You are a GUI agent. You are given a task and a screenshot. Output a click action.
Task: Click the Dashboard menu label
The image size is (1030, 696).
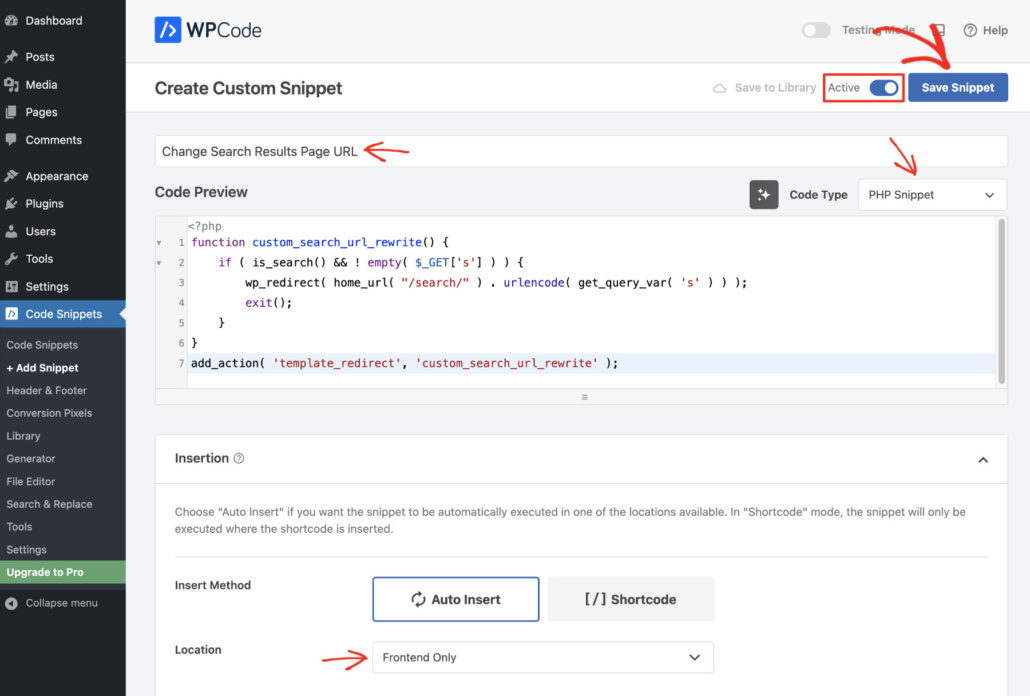coord(54,20)
